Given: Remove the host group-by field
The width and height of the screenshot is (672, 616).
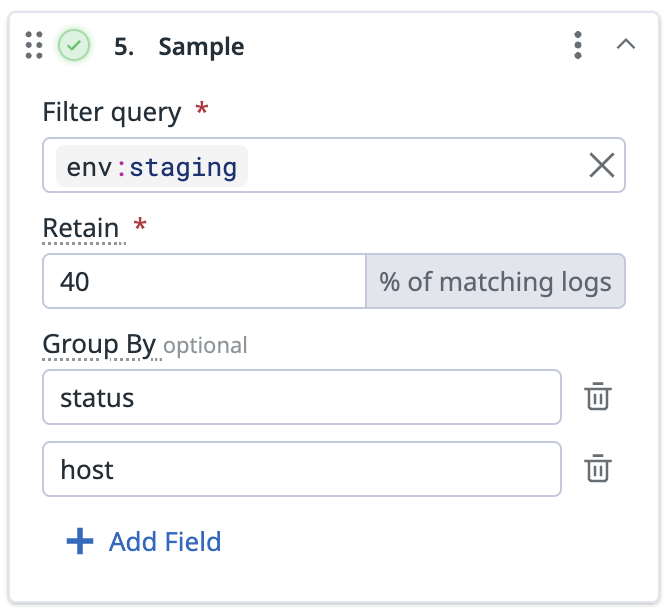Looking at the screenshot, I should (598, 469).
